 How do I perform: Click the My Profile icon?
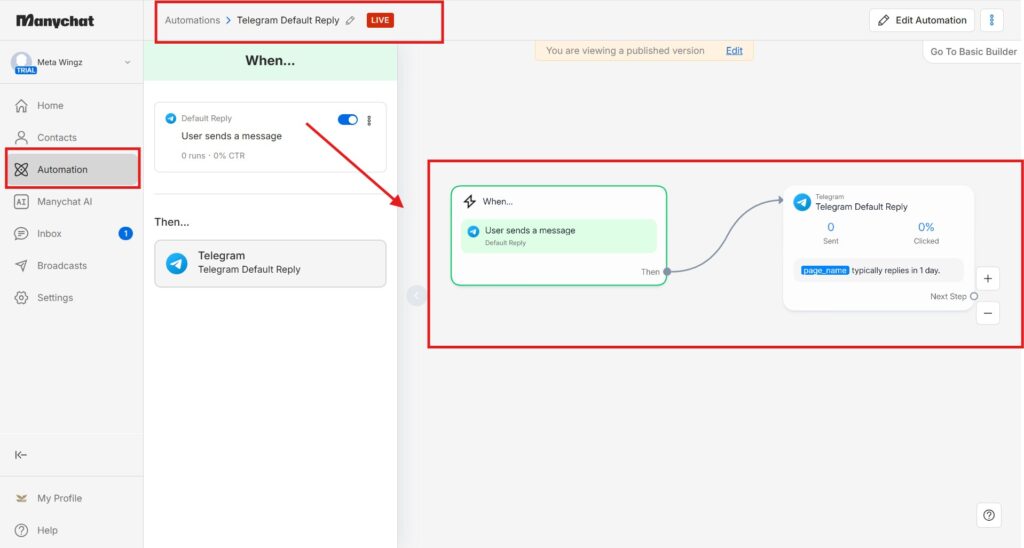[22, 498]
